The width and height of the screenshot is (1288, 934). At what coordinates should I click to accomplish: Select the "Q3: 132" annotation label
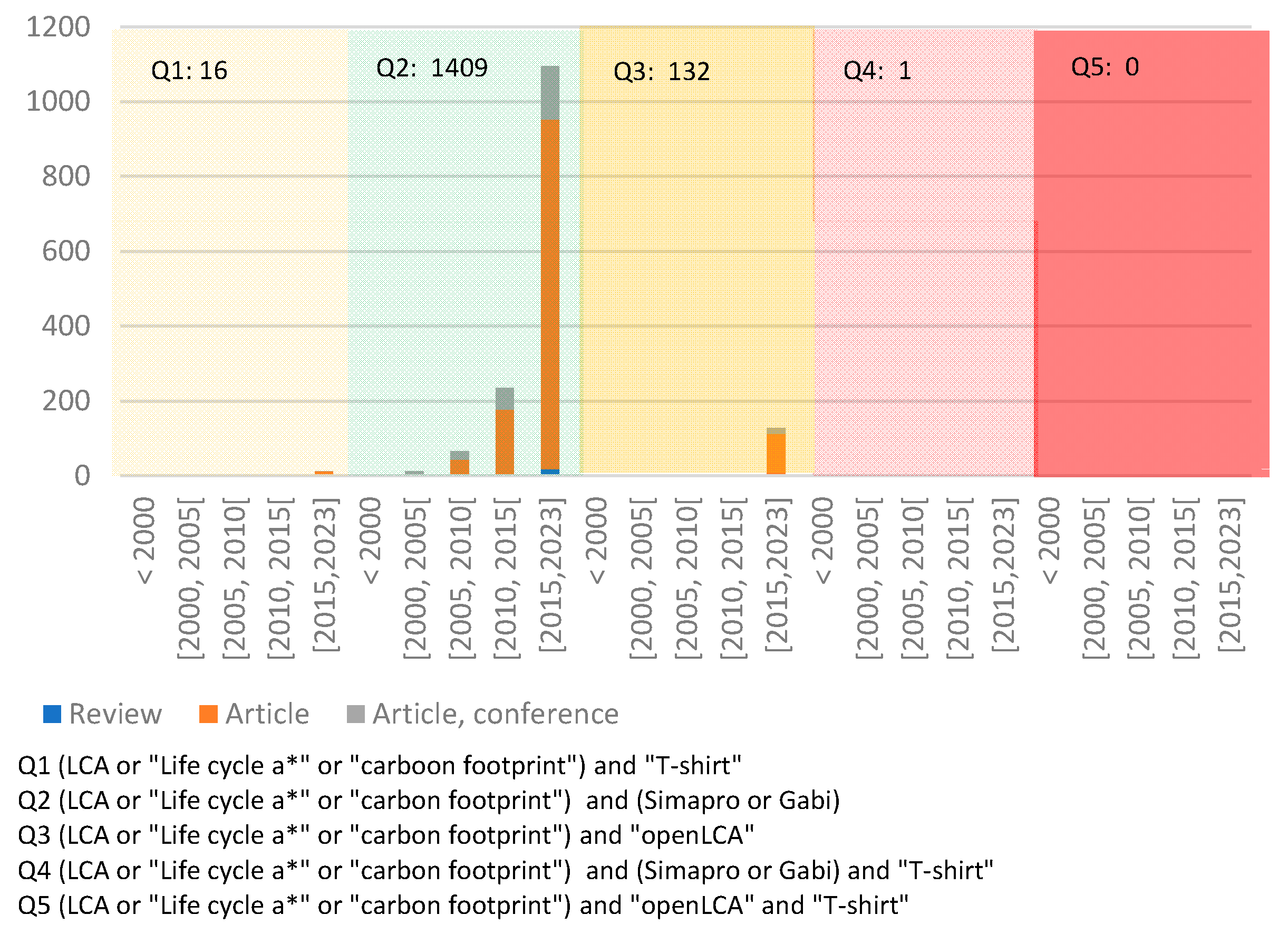click(662, 72)
